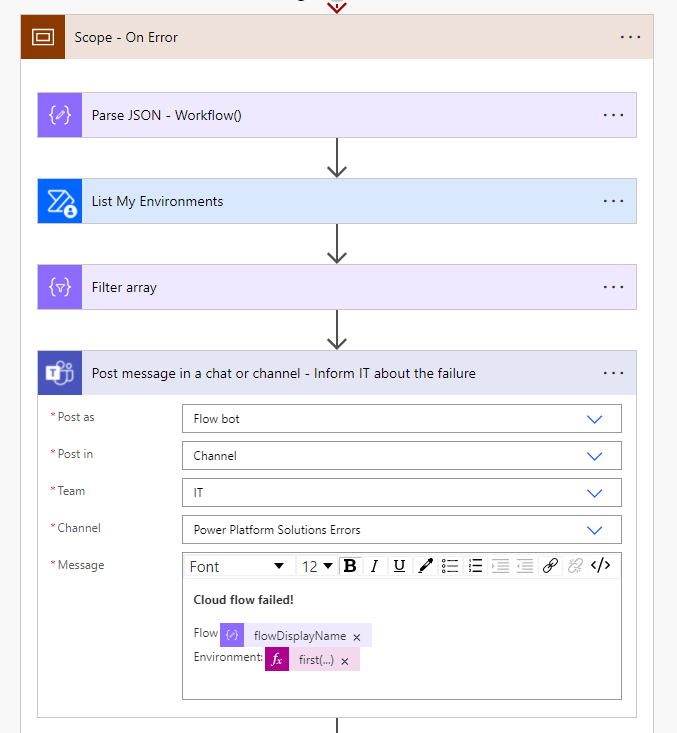The width and height of the screenshot is (677, 733).
Task: Click the font color pen icon
Action: point(425,566)
